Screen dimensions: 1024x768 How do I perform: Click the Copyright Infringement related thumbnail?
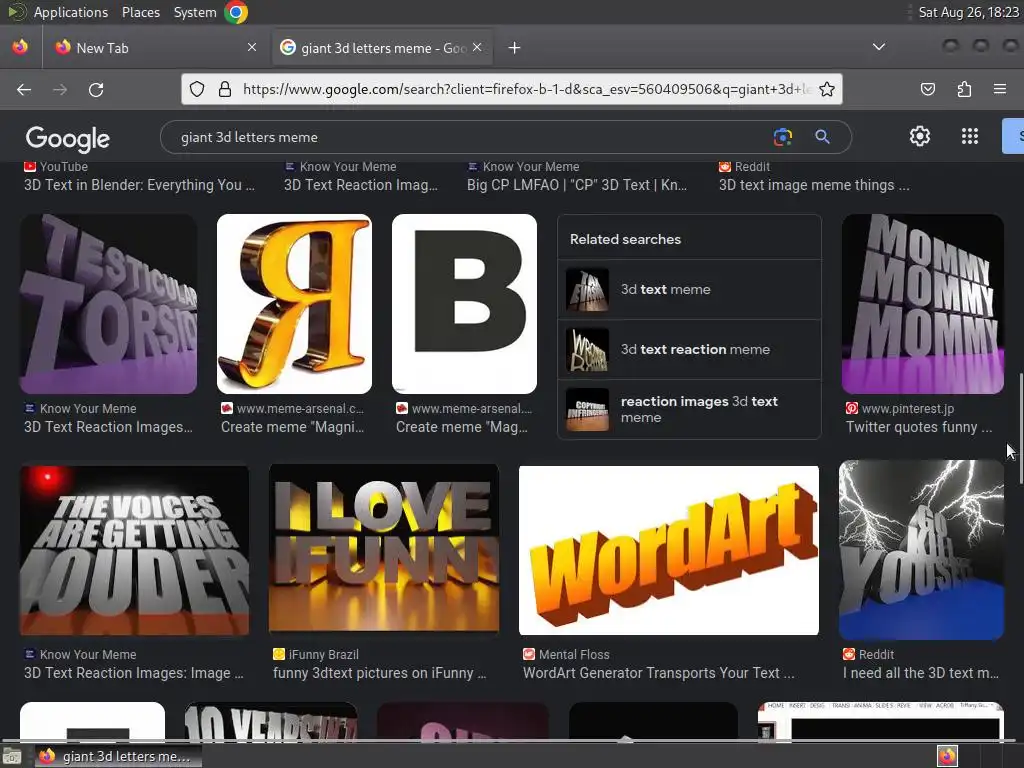coord(587,409)
